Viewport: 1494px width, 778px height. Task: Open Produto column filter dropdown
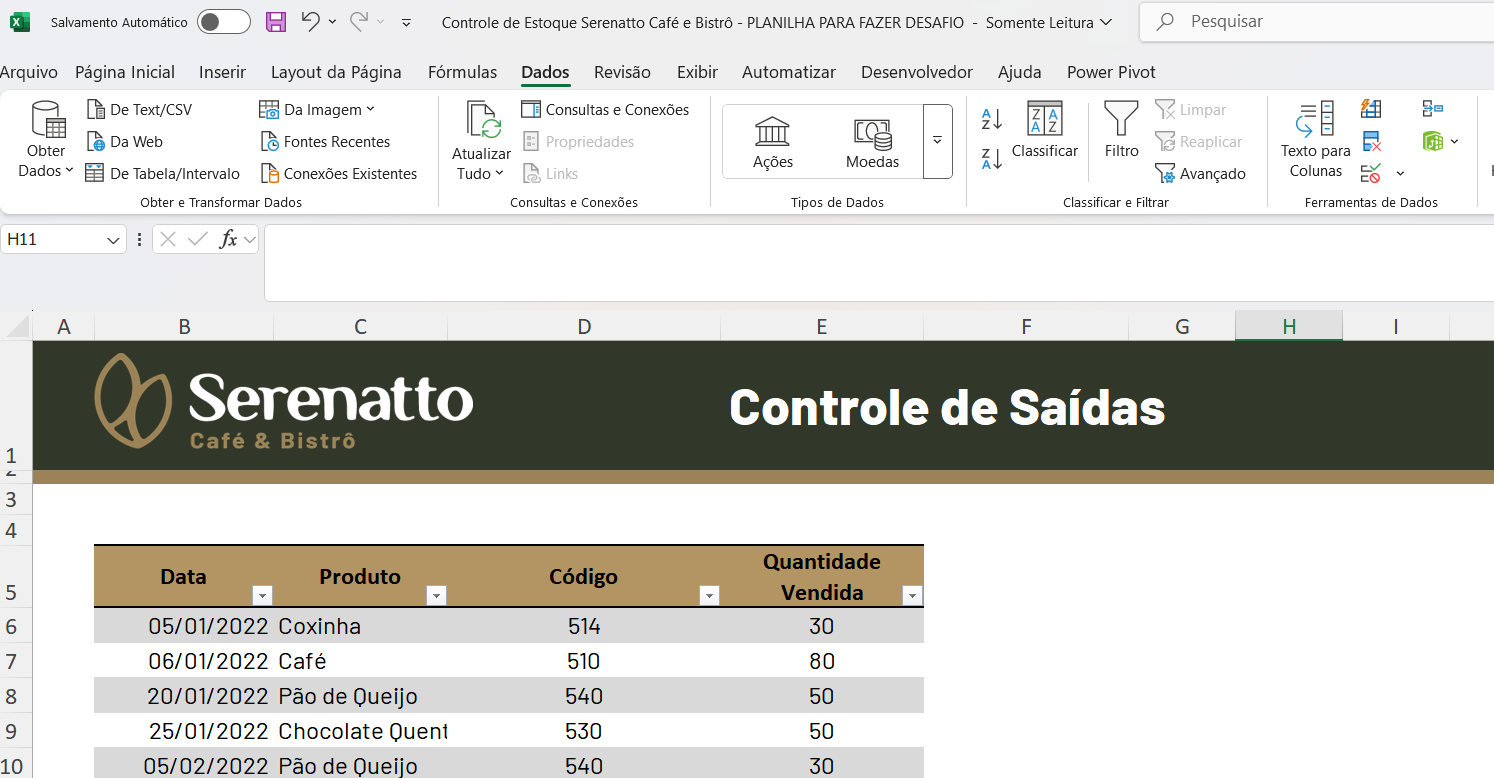click(436, 596)
